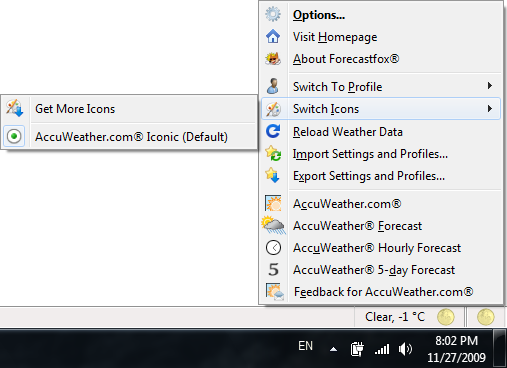Image resolution: width=507 pixels, height=368 pixels.
Task: Click the clock Hourly Forecast icon
Action: click(x=273, y=248)
